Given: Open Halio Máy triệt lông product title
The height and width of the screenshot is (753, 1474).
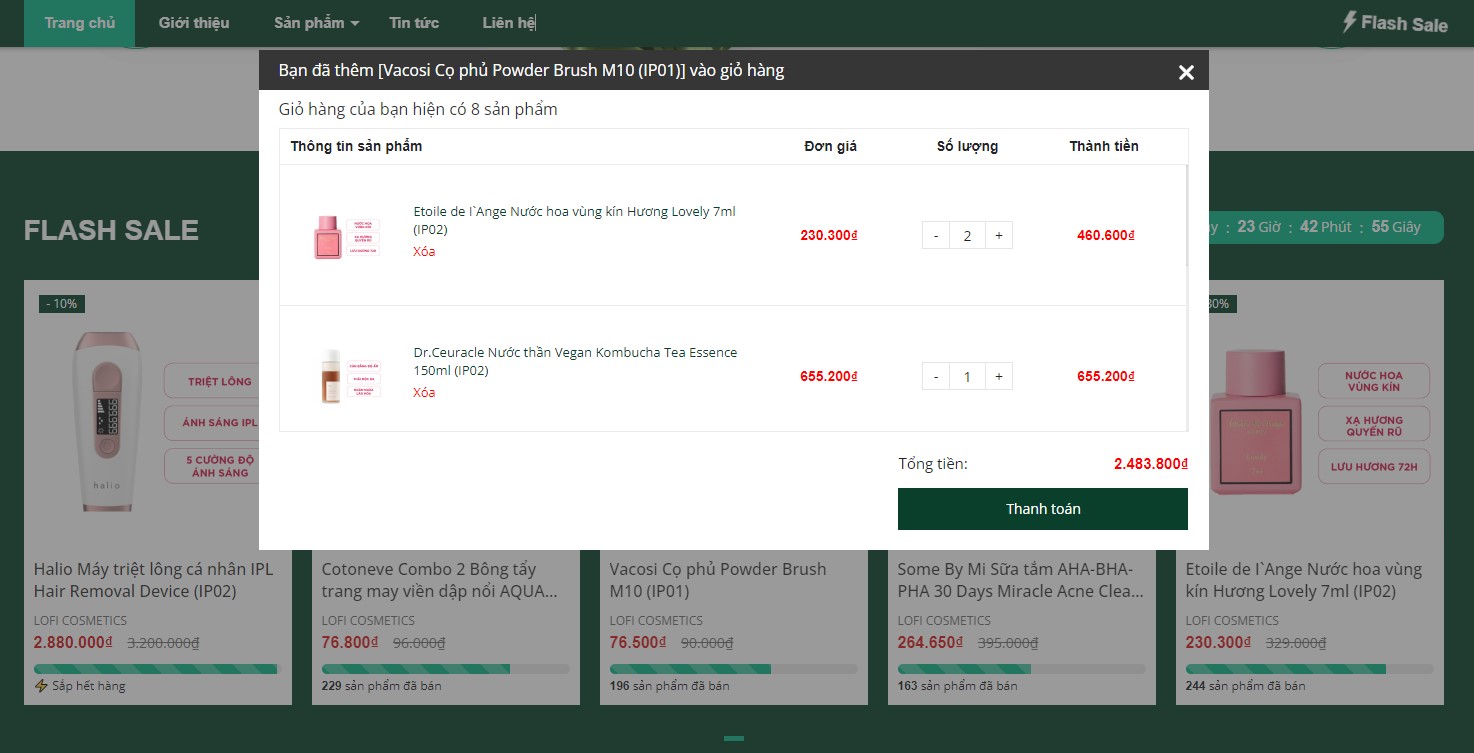Looking at the screenshot, I should 153,580.
